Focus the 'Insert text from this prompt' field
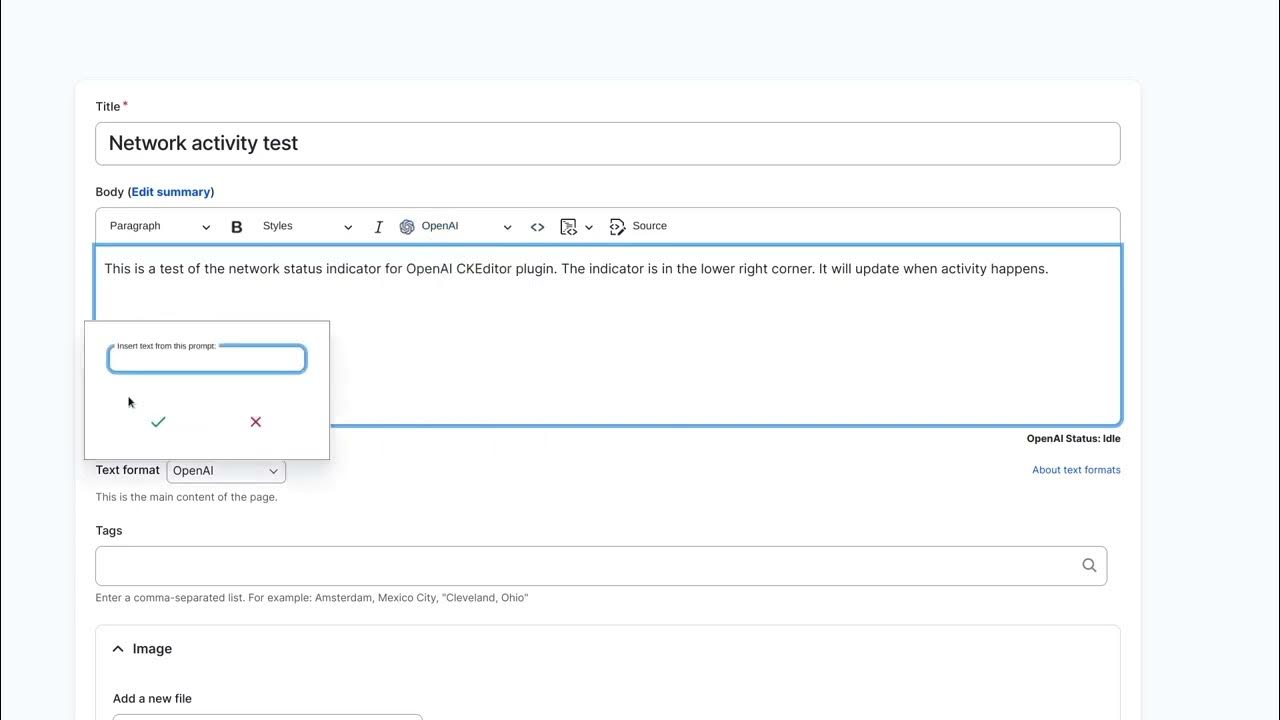Viewport: 1280px width, 720px height. (x=207, y=359)
